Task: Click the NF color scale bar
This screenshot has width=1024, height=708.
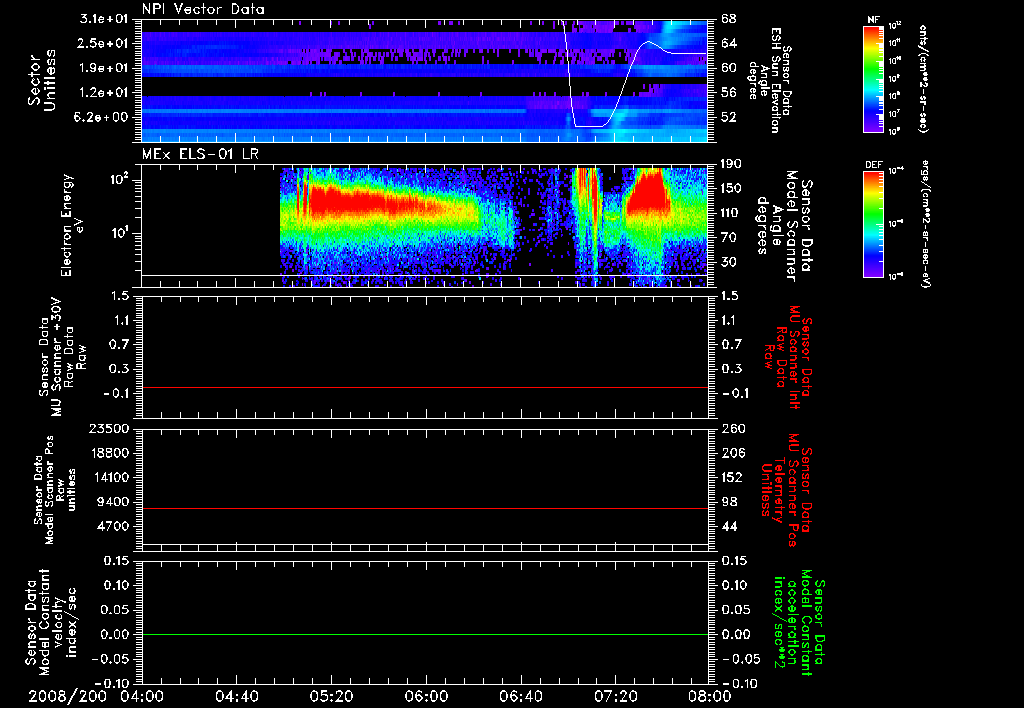Action: click(x=873, y=78)
